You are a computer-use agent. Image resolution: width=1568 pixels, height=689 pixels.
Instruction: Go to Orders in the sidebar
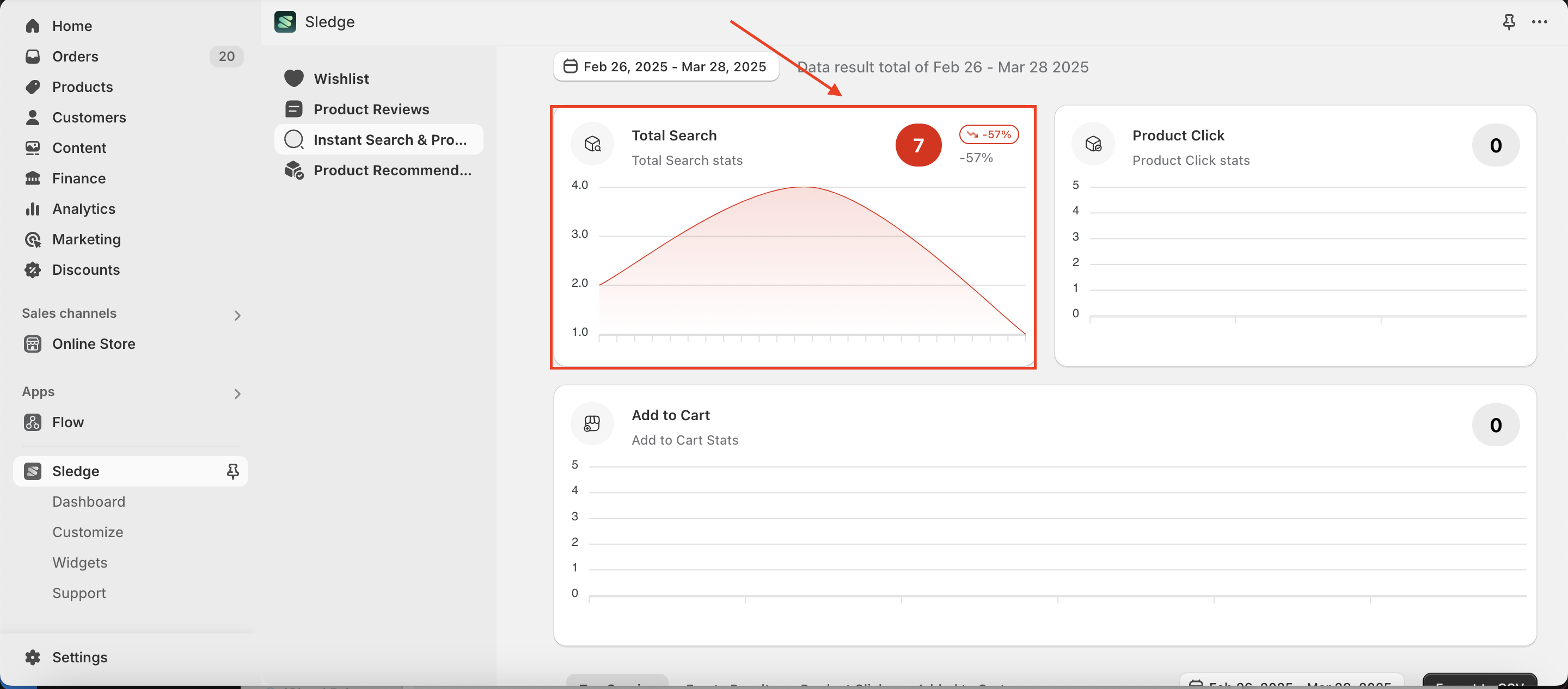75,56
